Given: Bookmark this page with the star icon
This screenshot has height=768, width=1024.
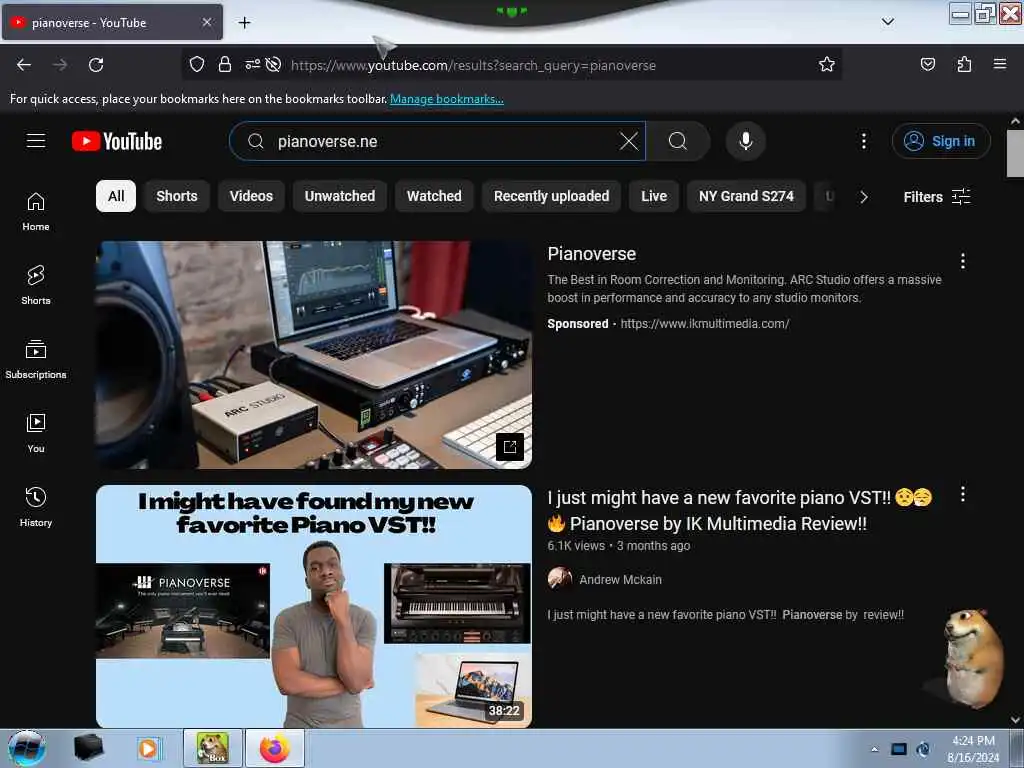Looking at the screenshot, I should 827,64.
